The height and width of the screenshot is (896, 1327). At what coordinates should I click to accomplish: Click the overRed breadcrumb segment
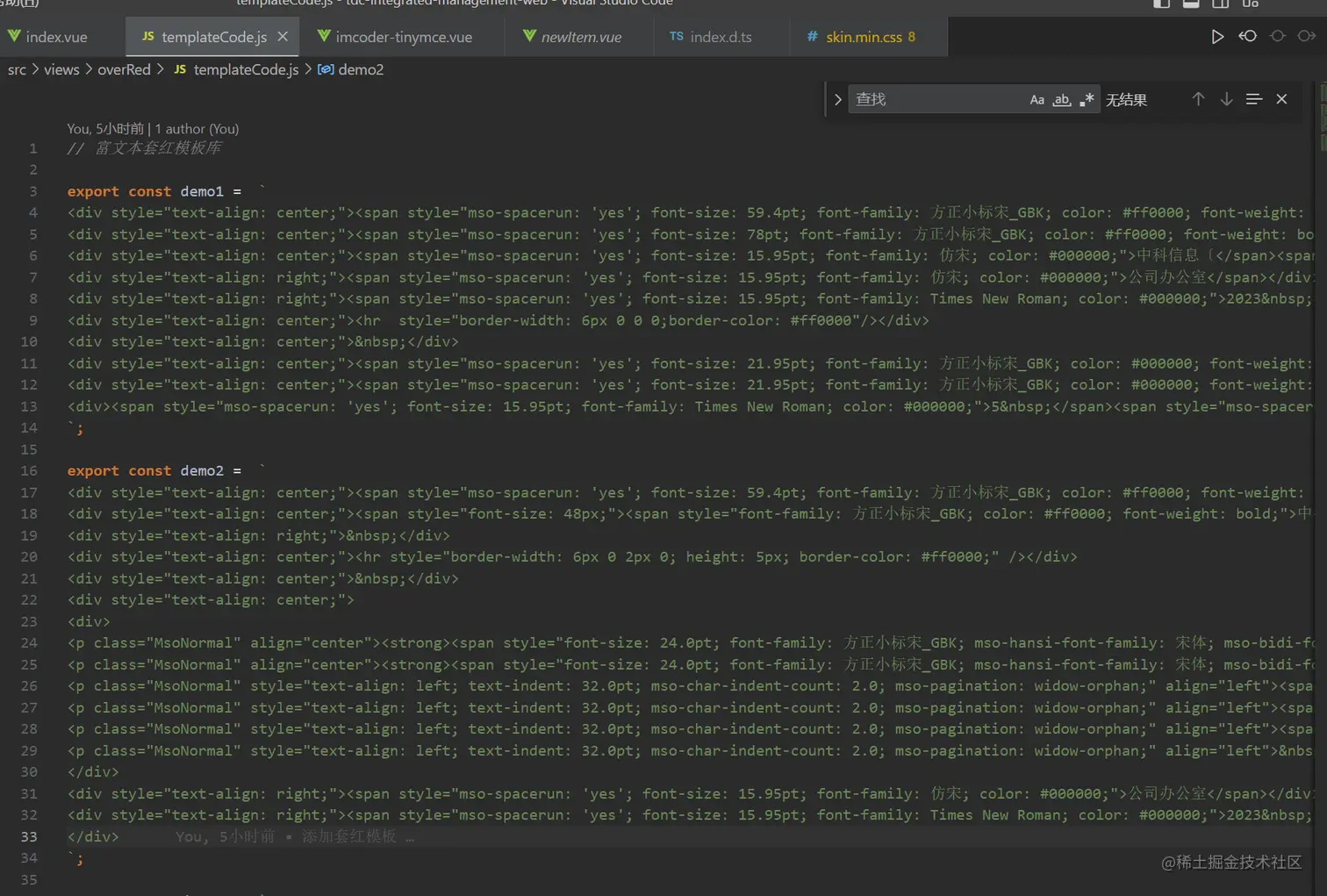(124, 69)
